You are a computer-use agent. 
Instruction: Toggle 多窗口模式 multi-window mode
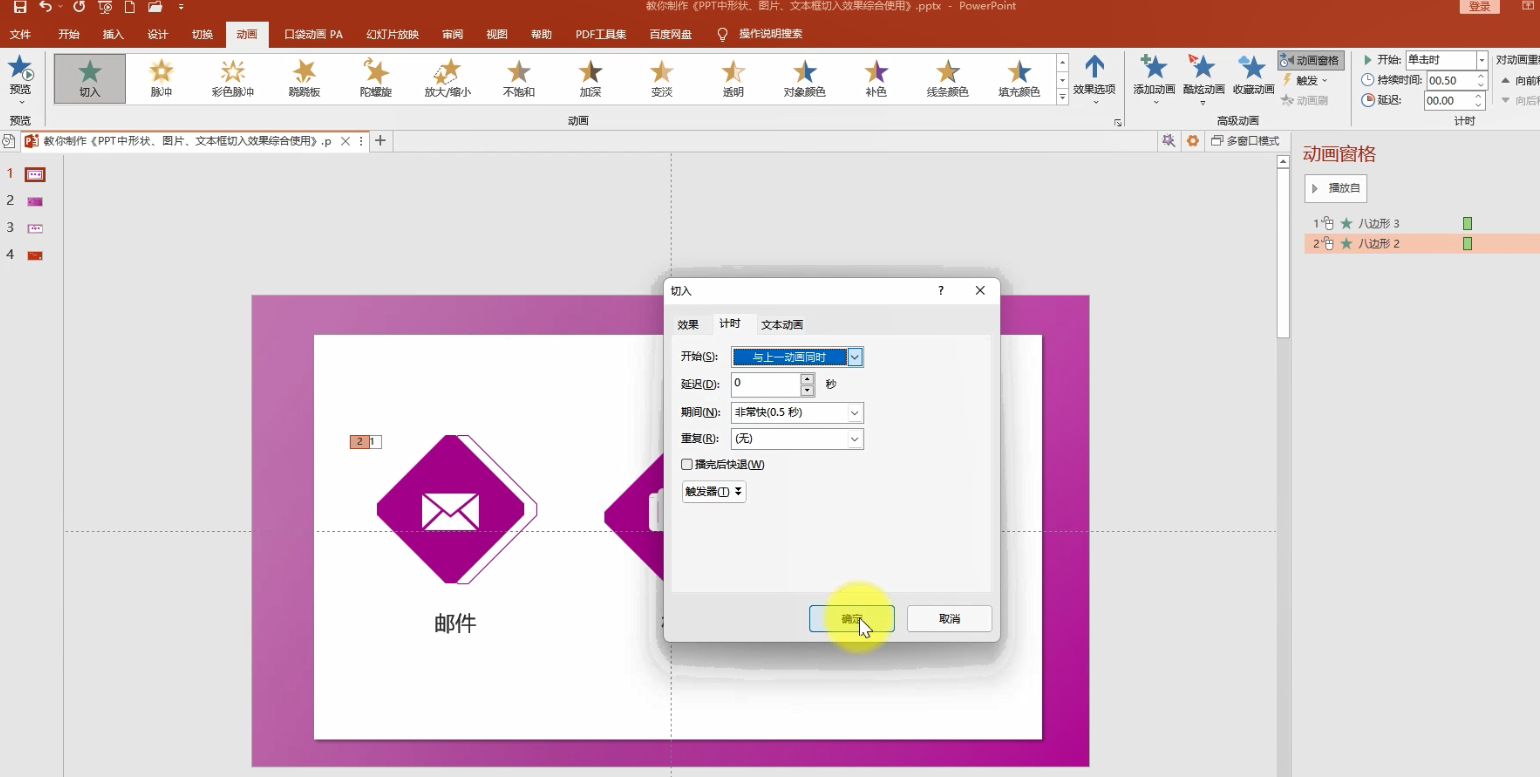[x=1245, y=141]
